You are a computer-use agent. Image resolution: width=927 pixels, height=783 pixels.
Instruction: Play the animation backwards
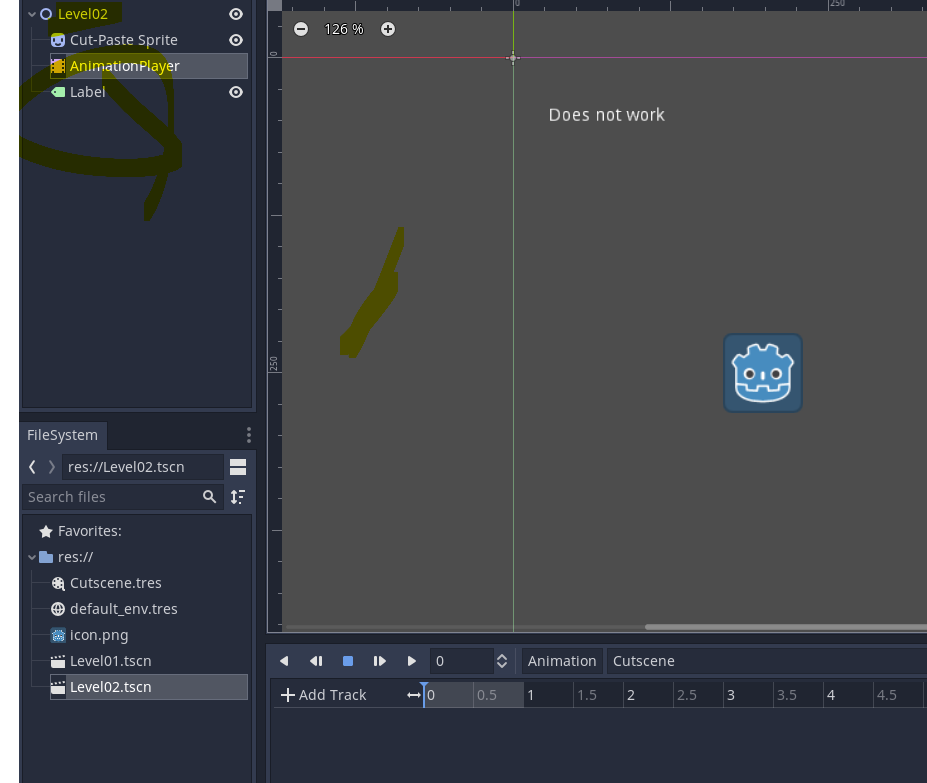[x=283, y=660]
